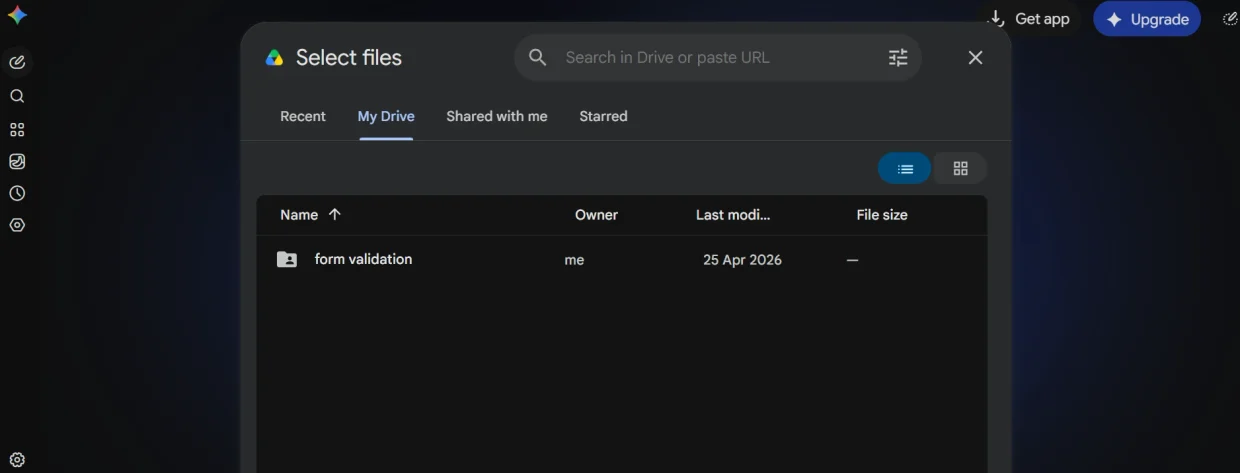Click the date 25 Apr 2026
1240x473 pixels.
[742, 260]
